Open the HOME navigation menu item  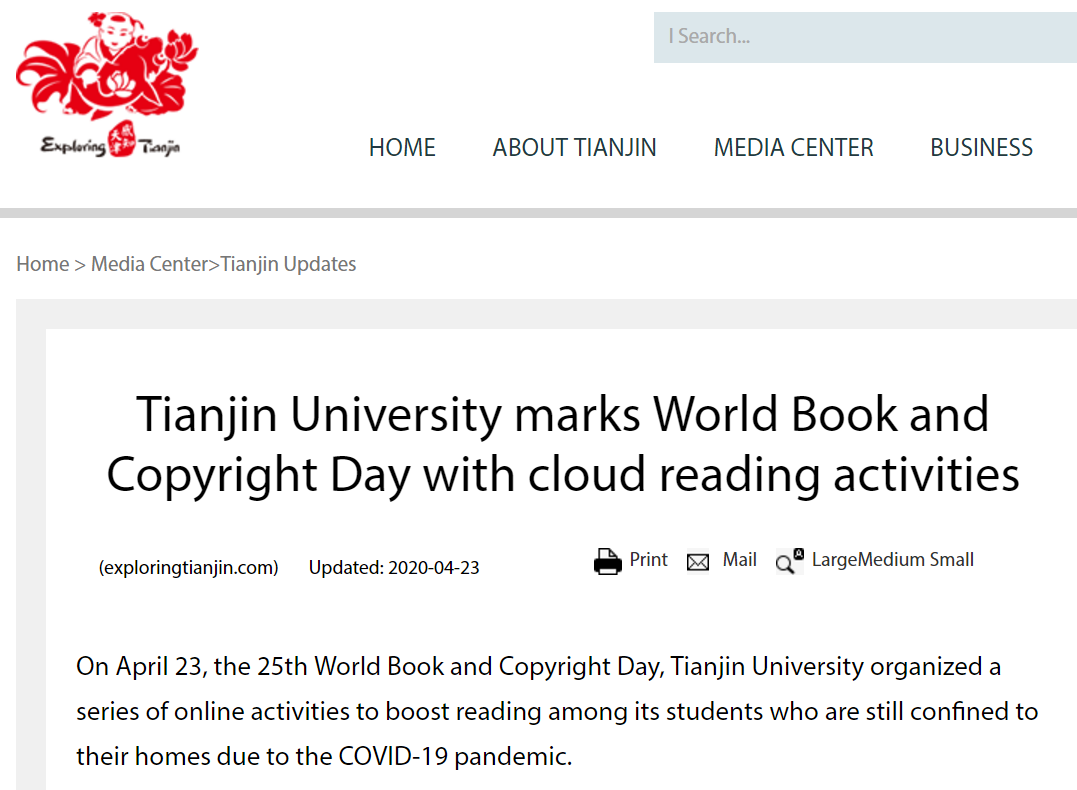402,148
